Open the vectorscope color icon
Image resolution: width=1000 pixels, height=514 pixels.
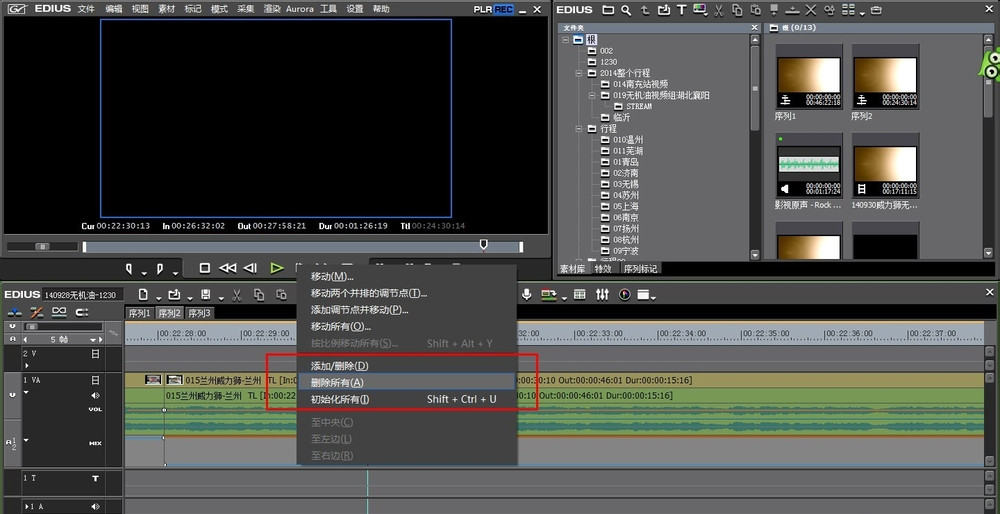[x=624, y=294]
